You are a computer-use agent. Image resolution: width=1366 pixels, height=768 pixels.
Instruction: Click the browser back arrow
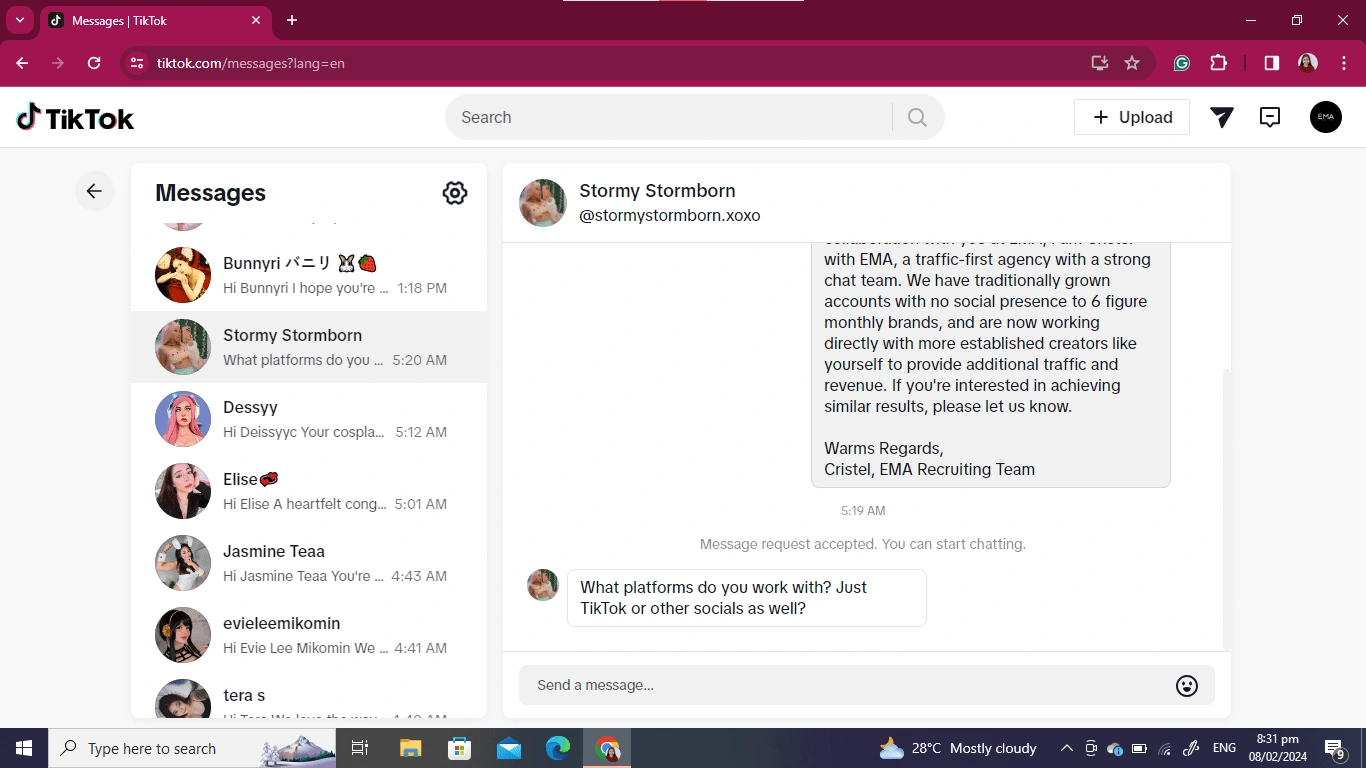pos(22,63)
